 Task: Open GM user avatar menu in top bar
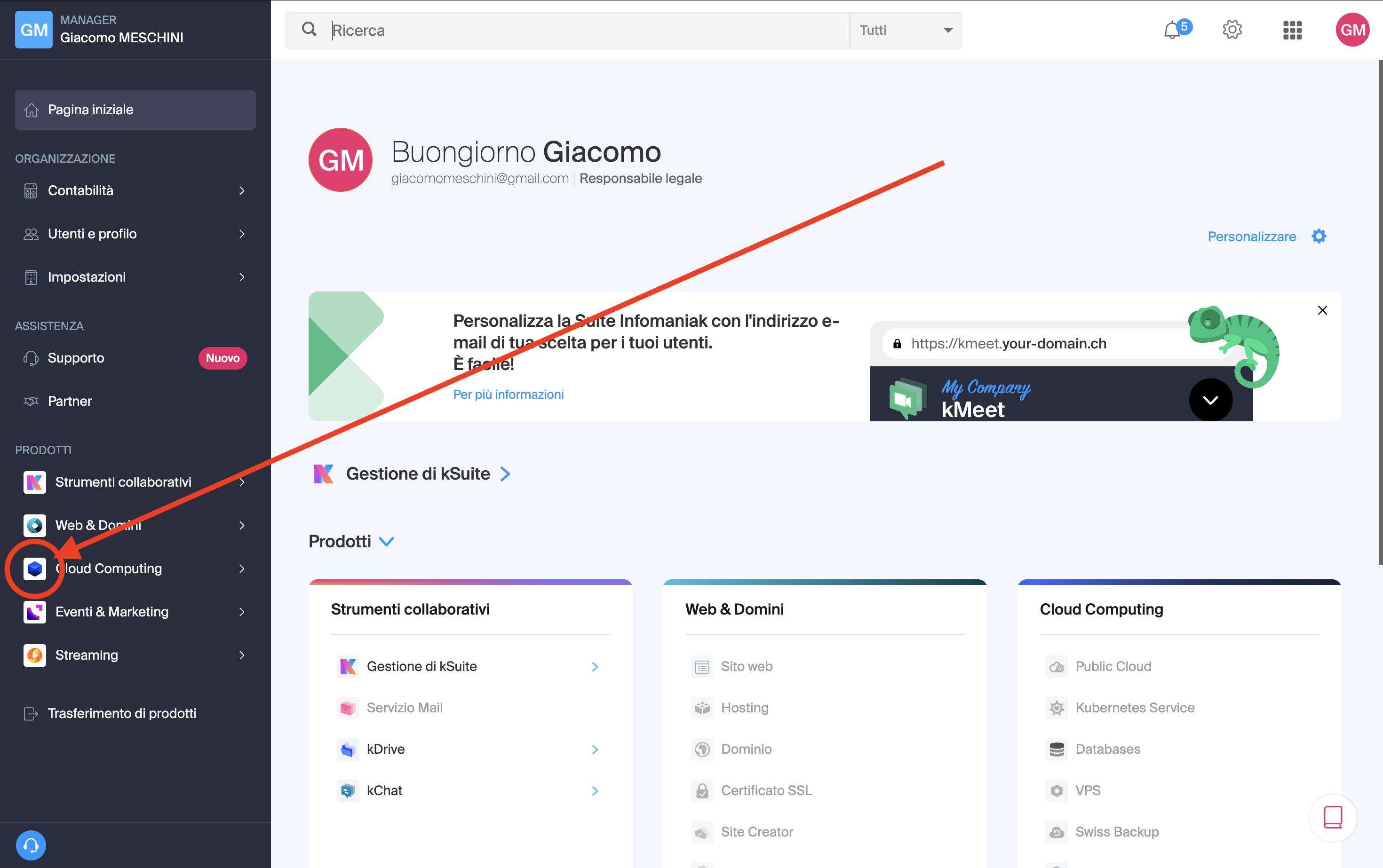pos(1352,30)
